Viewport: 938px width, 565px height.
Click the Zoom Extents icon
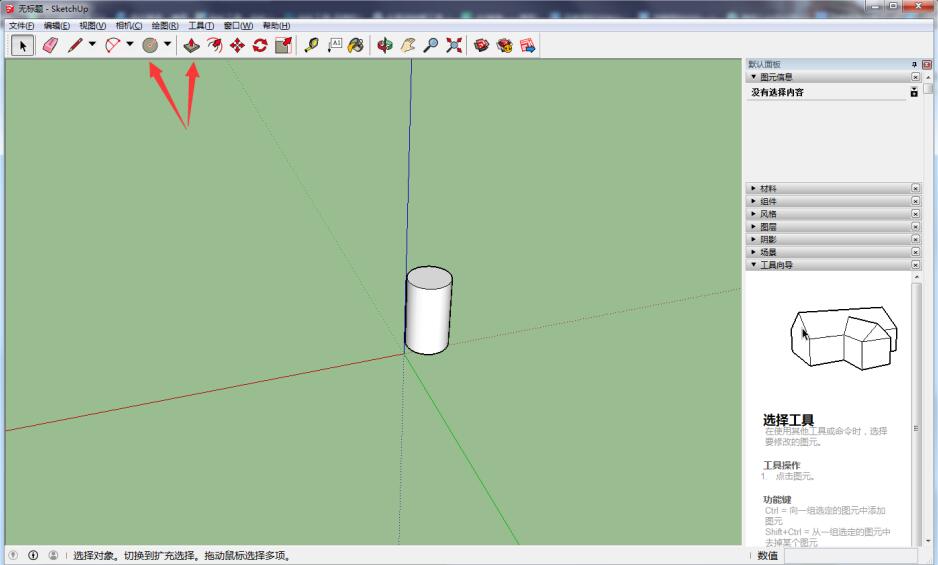tap(453, 45)
